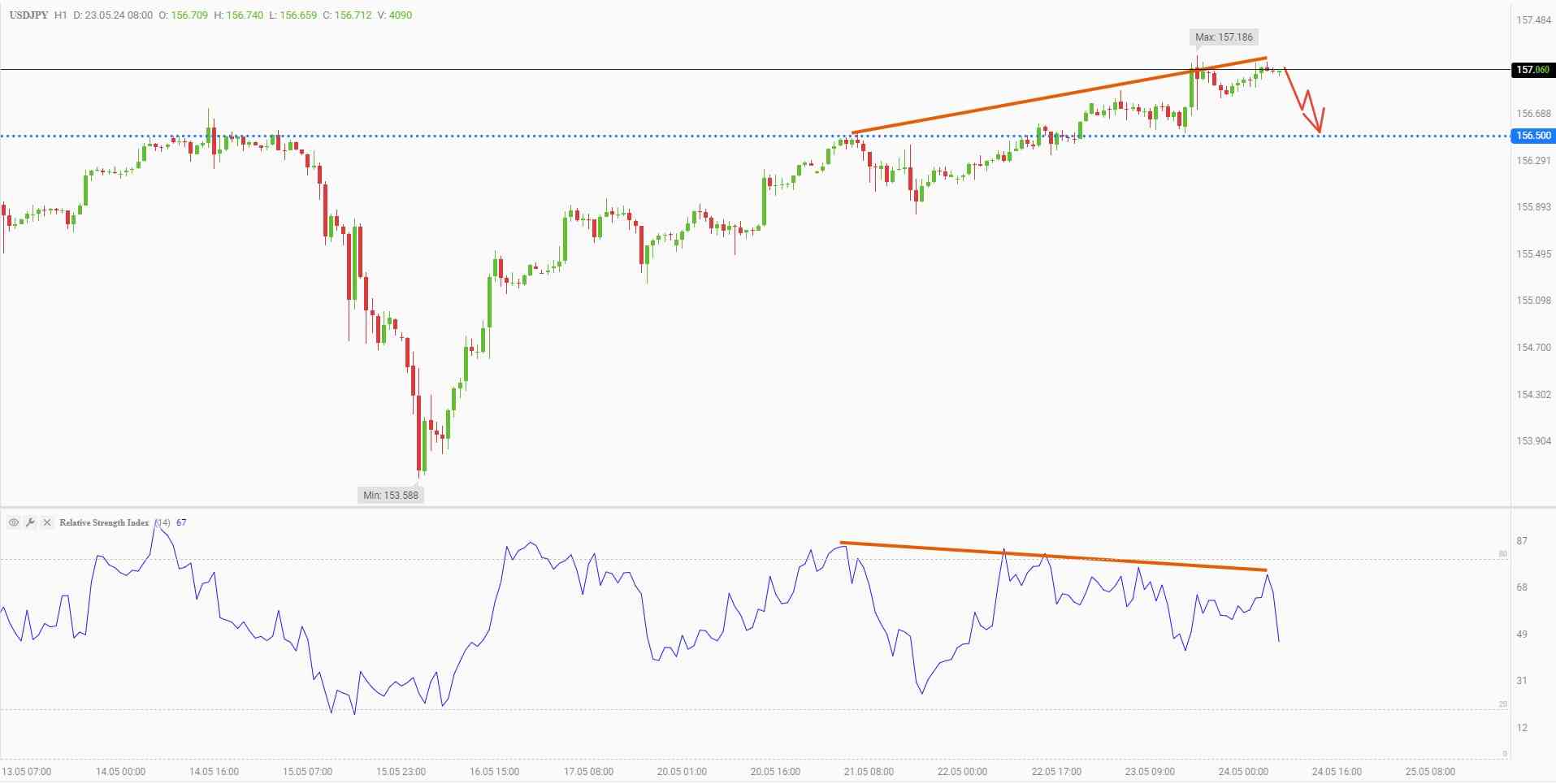
Task: Click the 17.05 08:00 time label
Action: point(588,772)
